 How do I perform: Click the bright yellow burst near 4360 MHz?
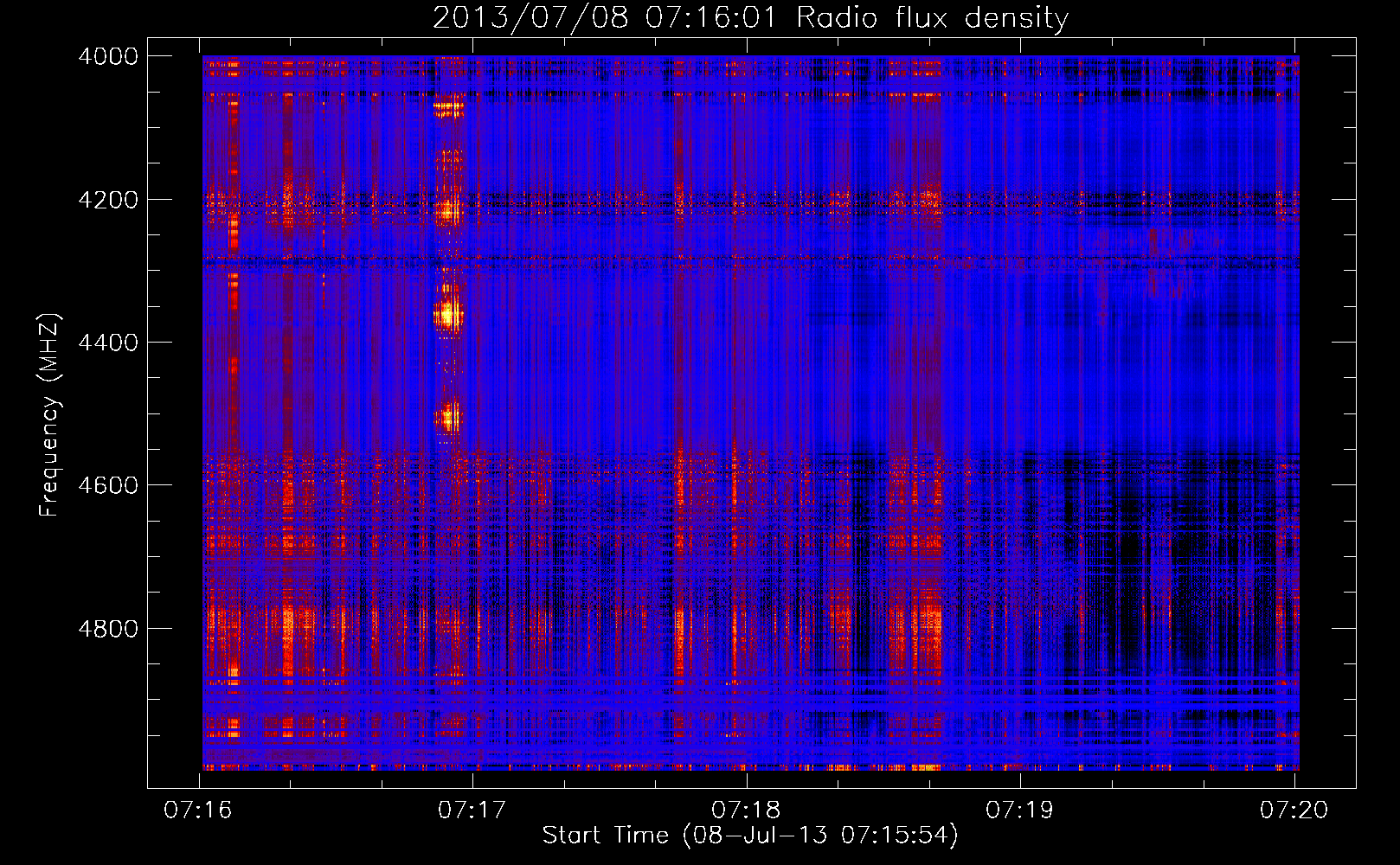pyautogui.click(x=448, y=314)
